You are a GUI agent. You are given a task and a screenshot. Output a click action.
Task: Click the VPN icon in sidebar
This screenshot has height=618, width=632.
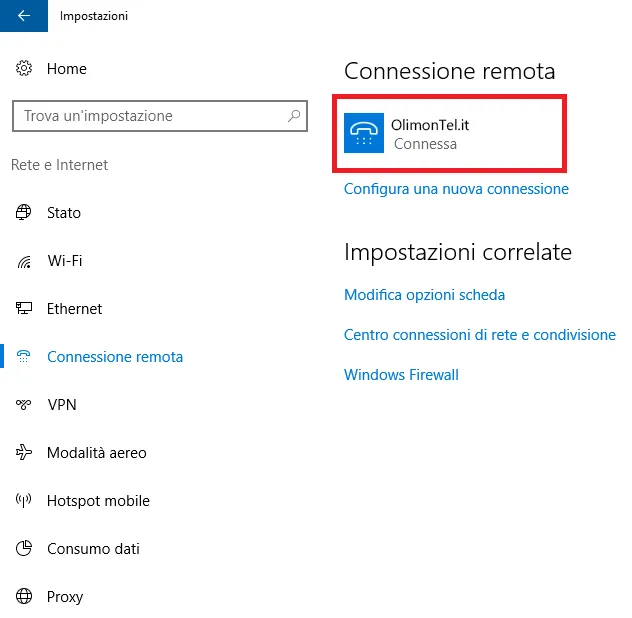click(x=24, y=405)
